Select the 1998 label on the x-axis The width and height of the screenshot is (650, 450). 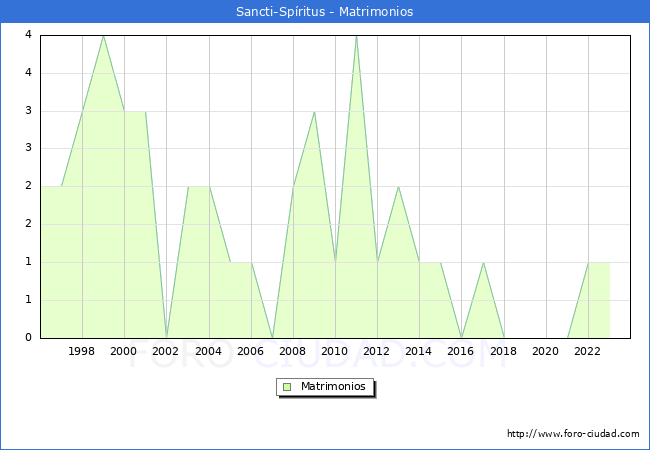tap(82, 351)
